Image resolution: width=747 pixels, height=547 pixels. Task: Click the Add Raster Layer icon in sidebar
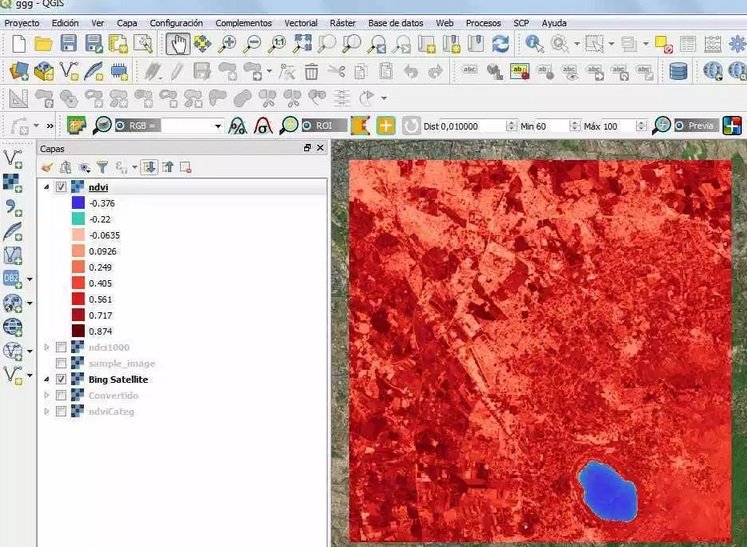(13, 183)
